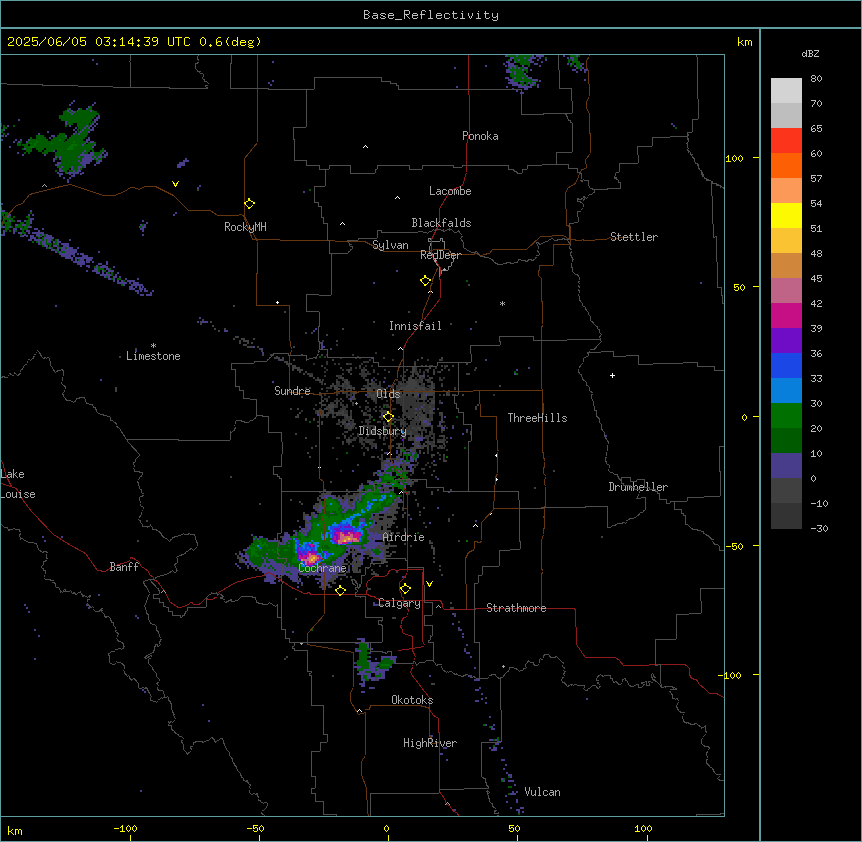Click the Lake Louise label
The height and width of the screenshot is (842, 862).
point(18,484)
